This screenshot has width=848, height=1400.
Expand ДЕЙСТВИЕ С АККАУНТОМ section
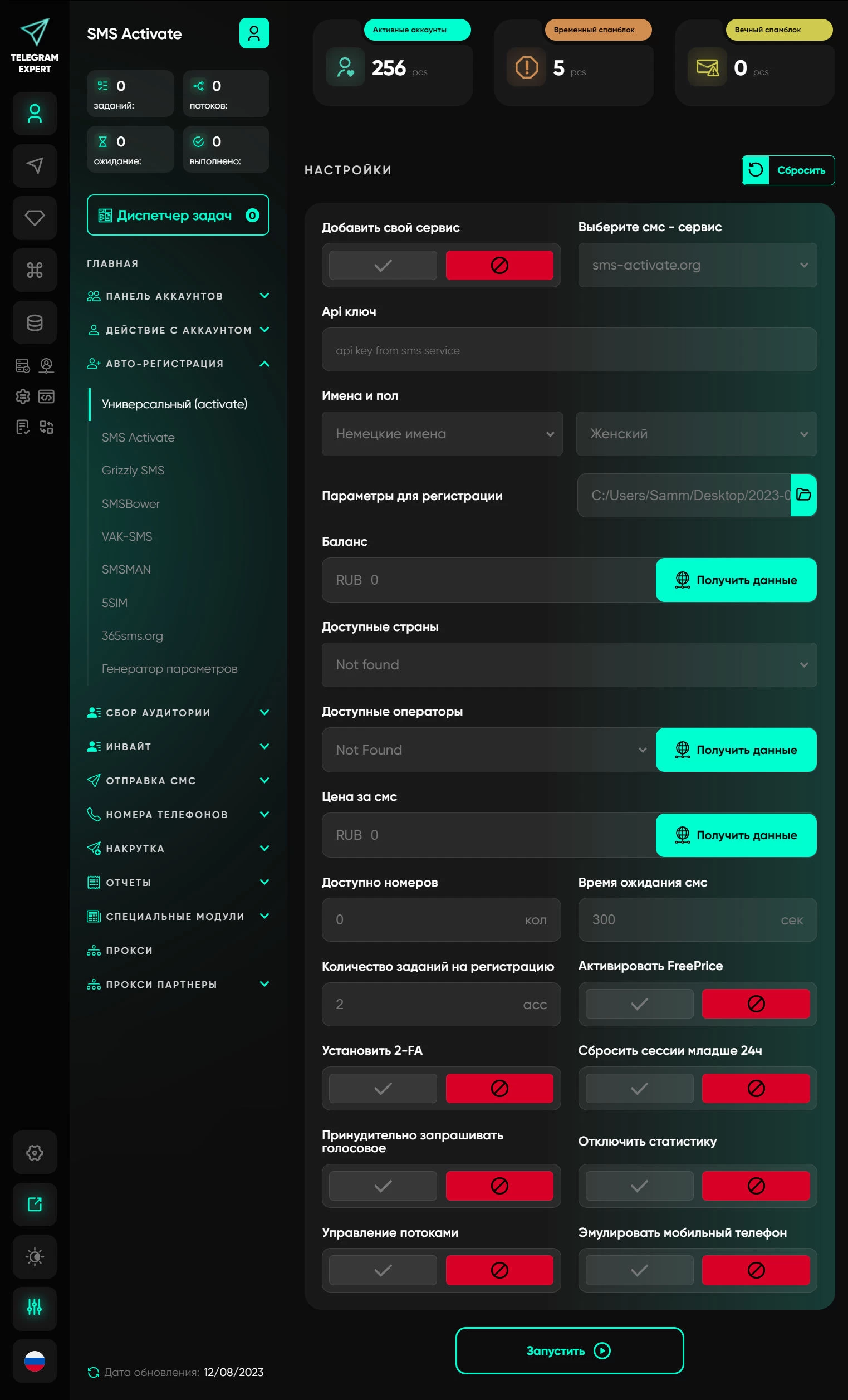pyautogui.click(x=178, y=330)
